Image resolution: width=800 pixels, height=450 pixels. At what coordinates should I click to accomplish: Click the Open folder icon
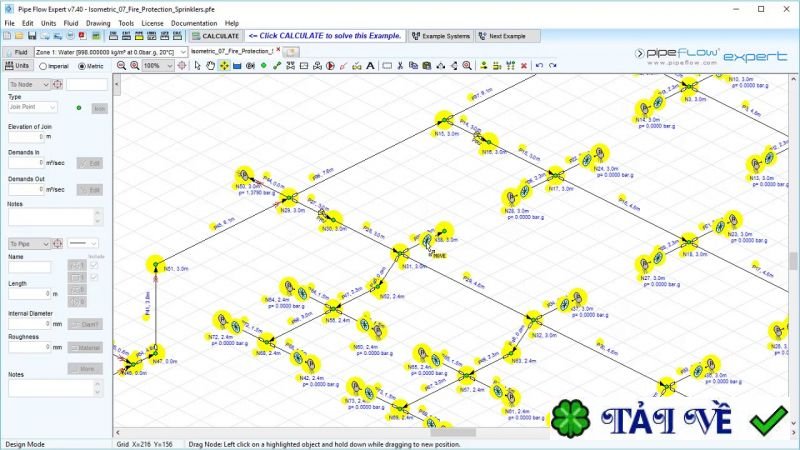click(19, 36)
